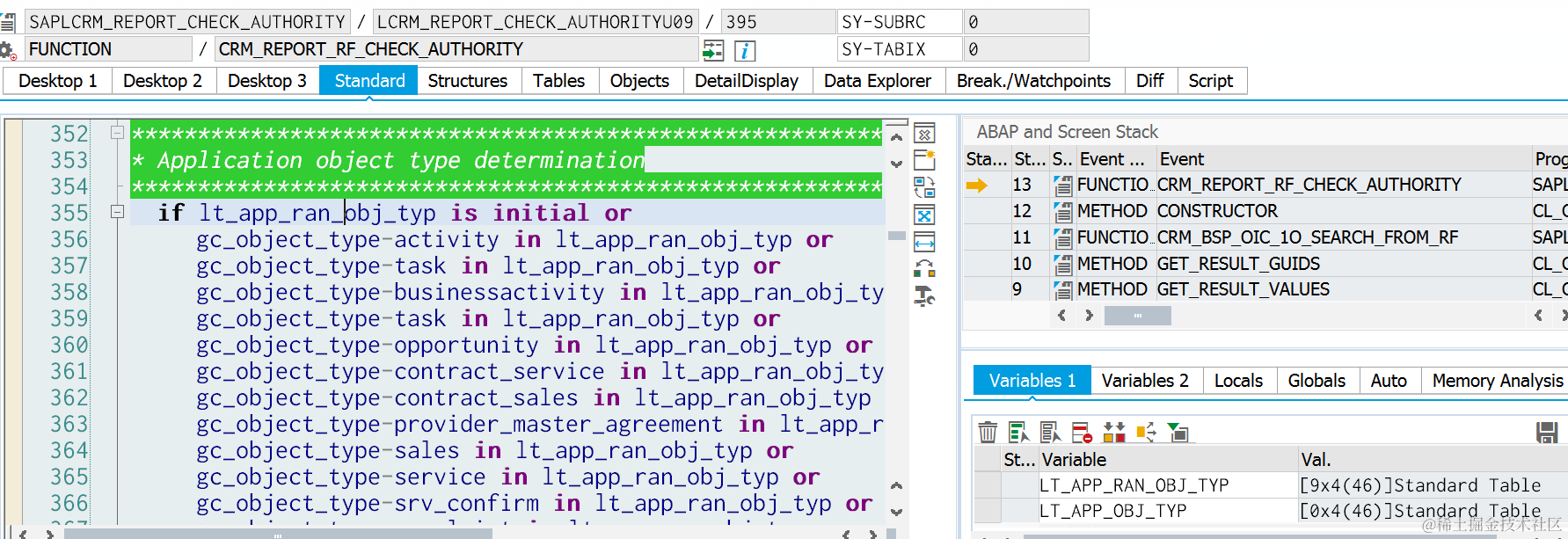The image size is (1568, 539).
Task: Click the information 'i' icon beside function name
Action: point(745,50)
